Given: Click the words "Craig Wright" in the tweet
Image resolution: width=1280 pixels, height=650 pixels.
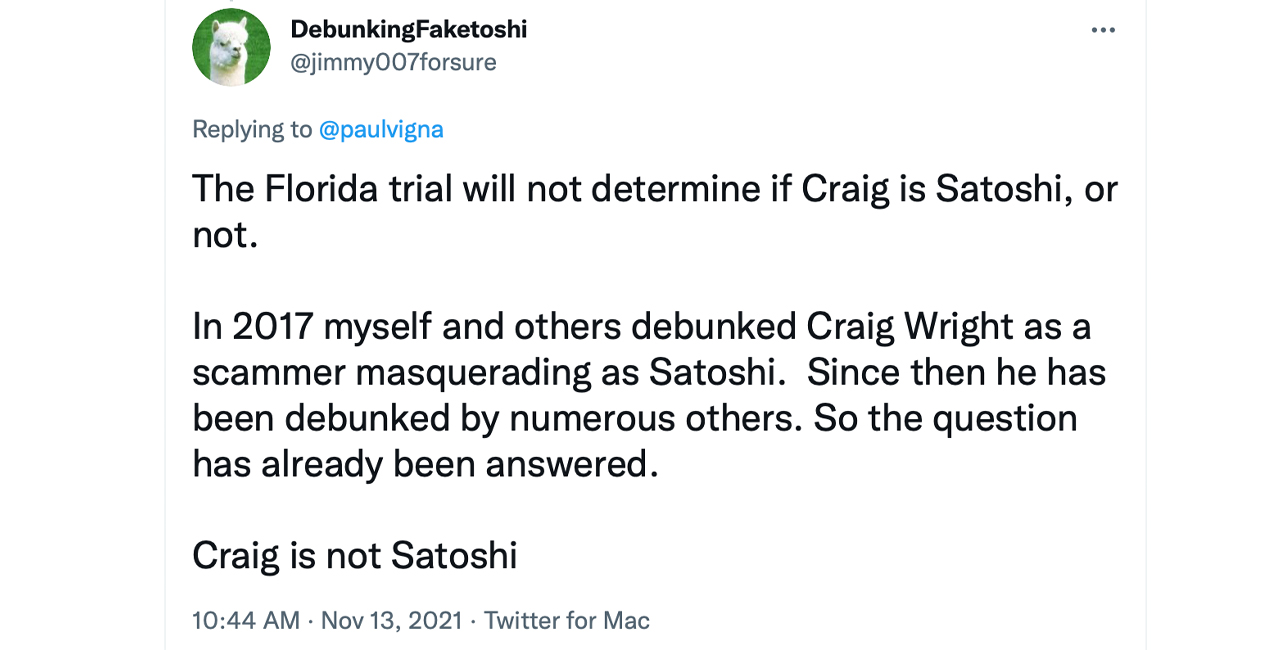Looking at the screenshot, I should click(x=907, y=327).
